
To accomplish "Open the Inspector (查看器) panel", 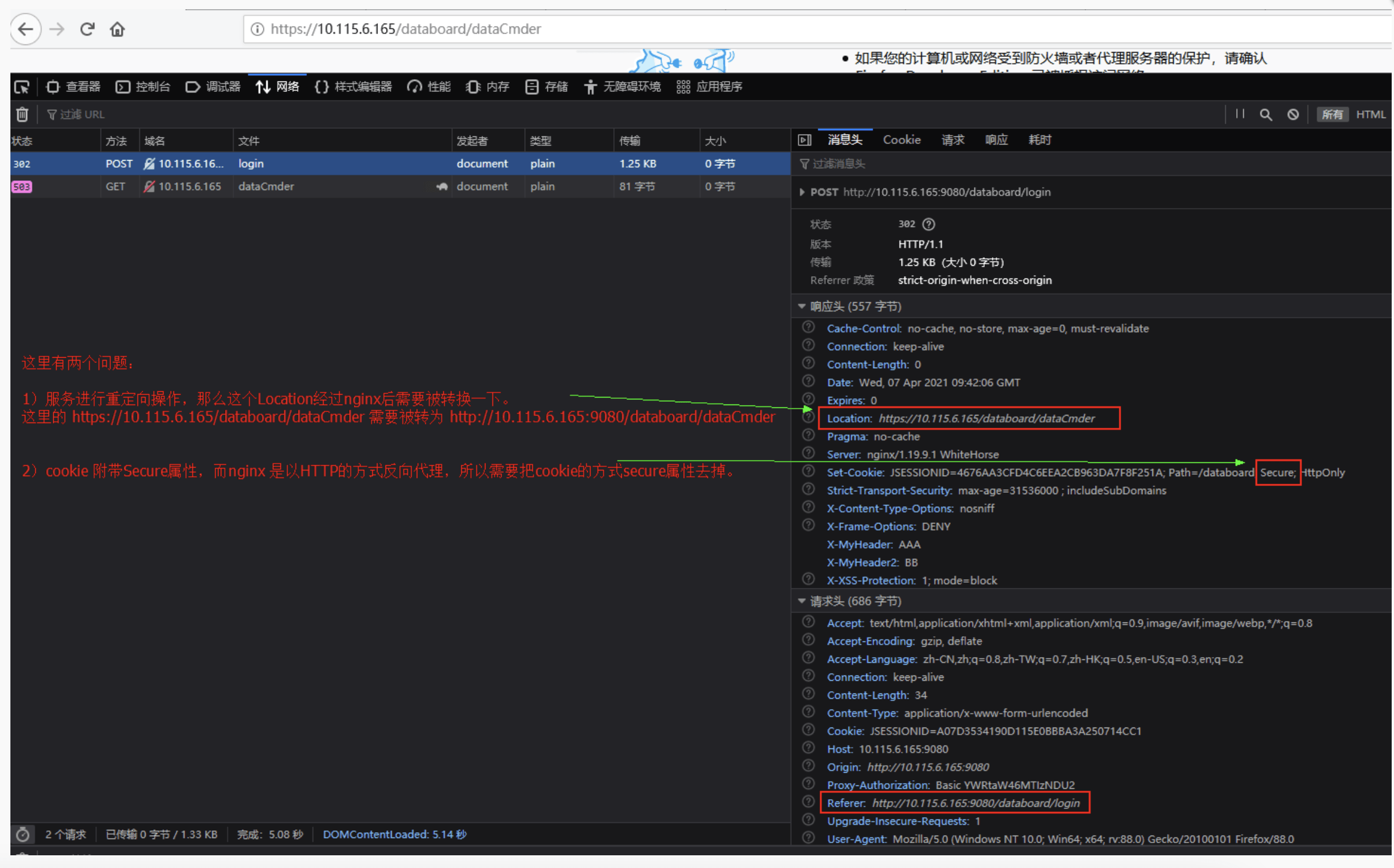I will (73, 87).
